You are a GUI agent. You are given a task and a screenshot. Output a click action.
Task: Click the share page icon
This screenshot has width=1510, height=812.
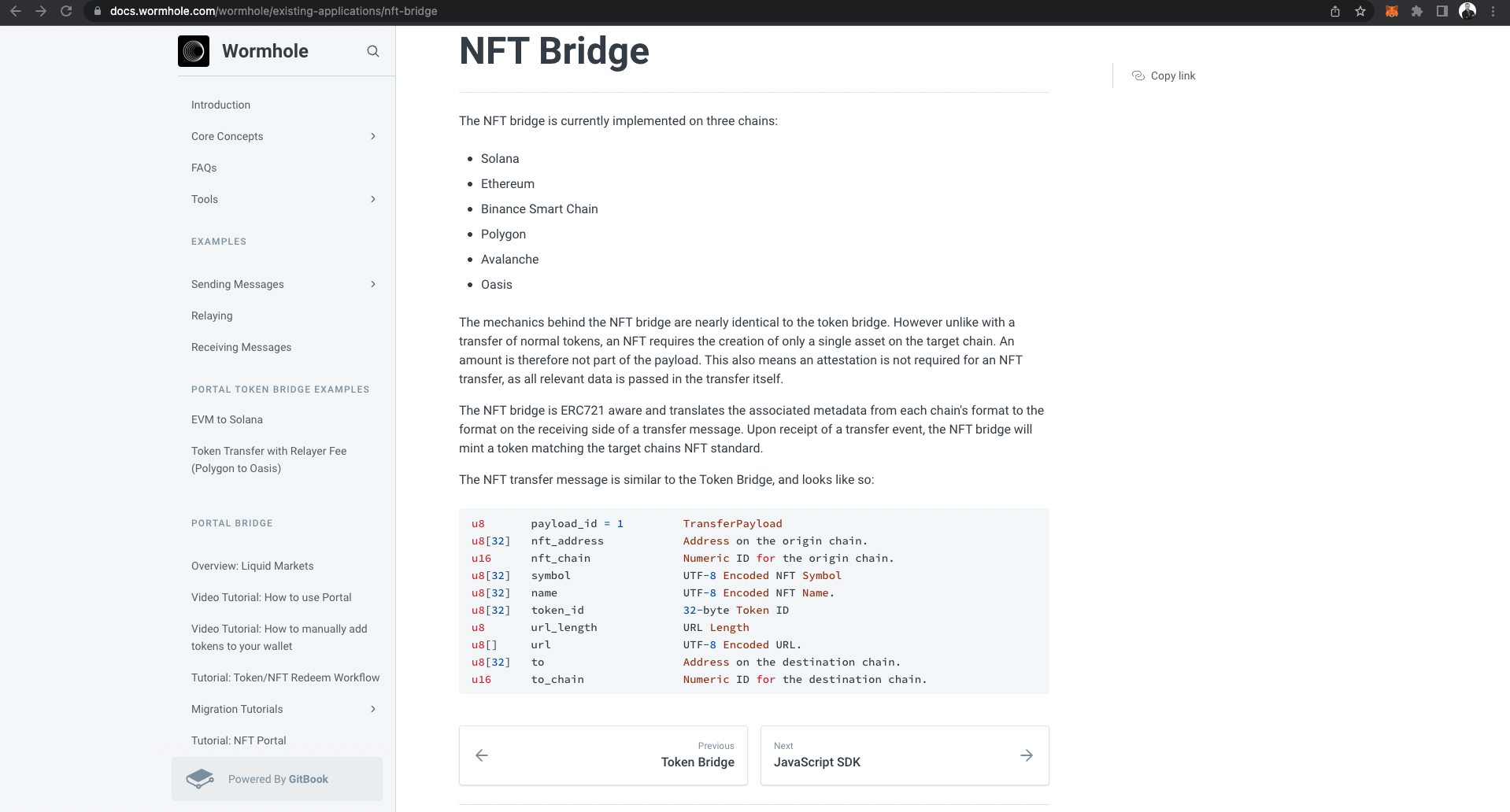coord(1335,11)
